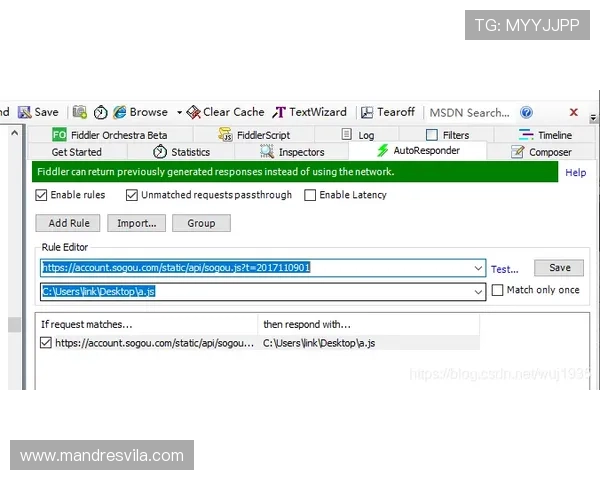Click the screenshot camera toolbar icon

[x=80, y=112]
